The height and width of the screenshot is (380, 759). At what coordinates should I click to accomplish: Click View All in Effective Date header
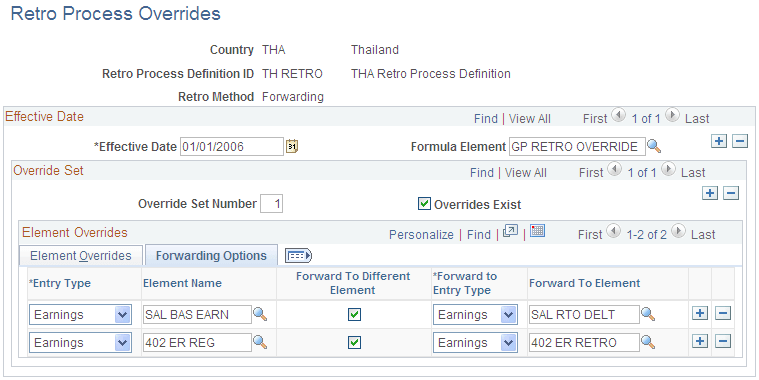(530, 119)
